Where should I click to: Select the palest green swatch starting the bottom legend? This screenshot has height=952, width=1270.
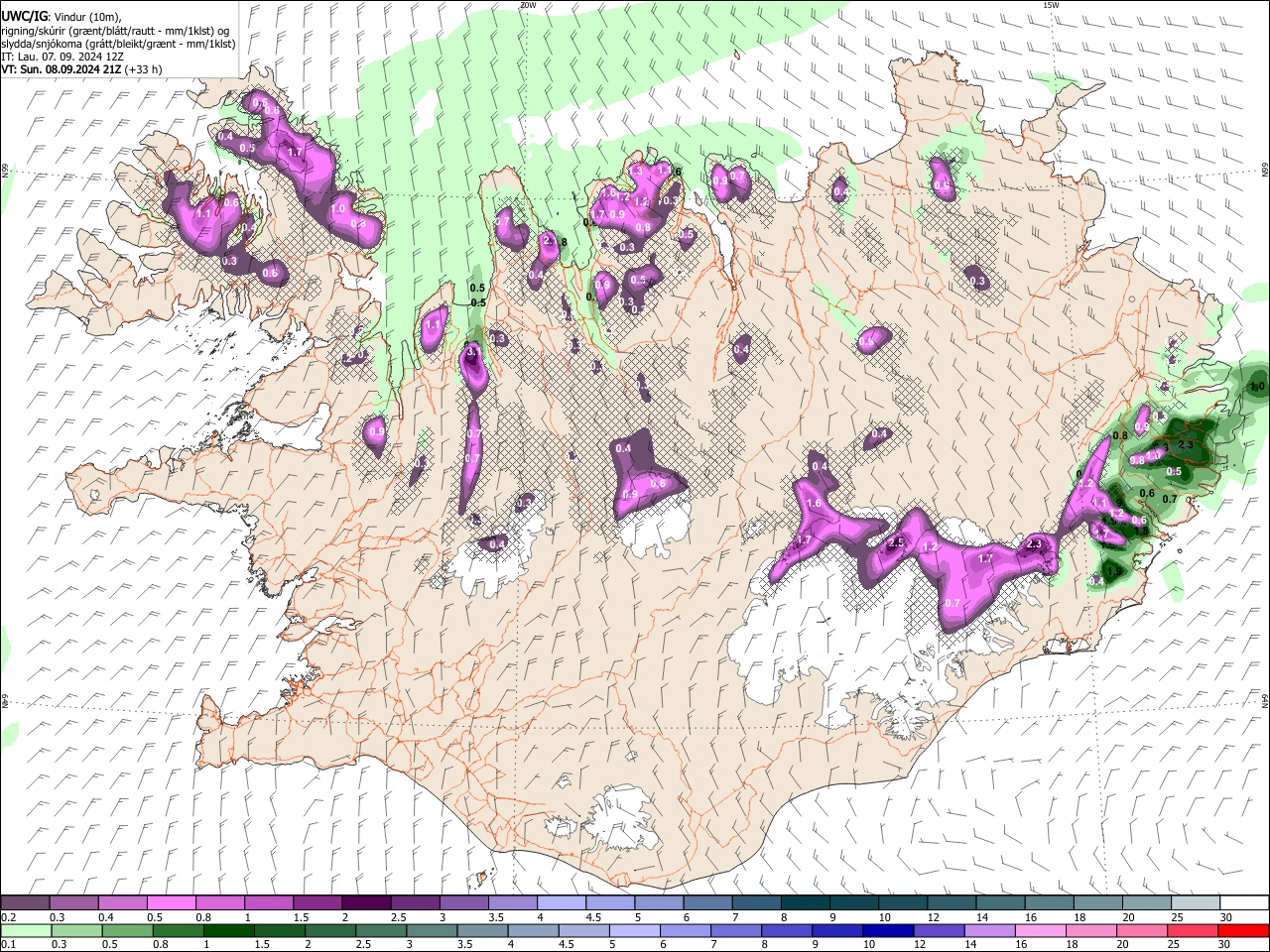pos(26,930)
